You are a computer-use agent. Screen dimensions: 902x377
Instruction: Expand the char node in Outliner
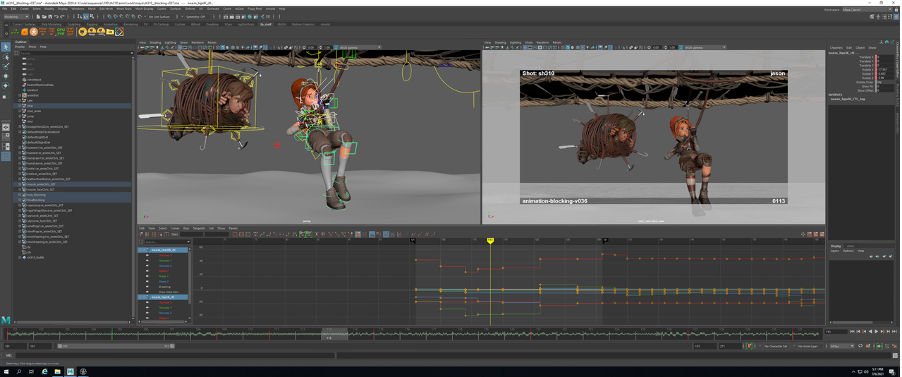pos(20,105)
